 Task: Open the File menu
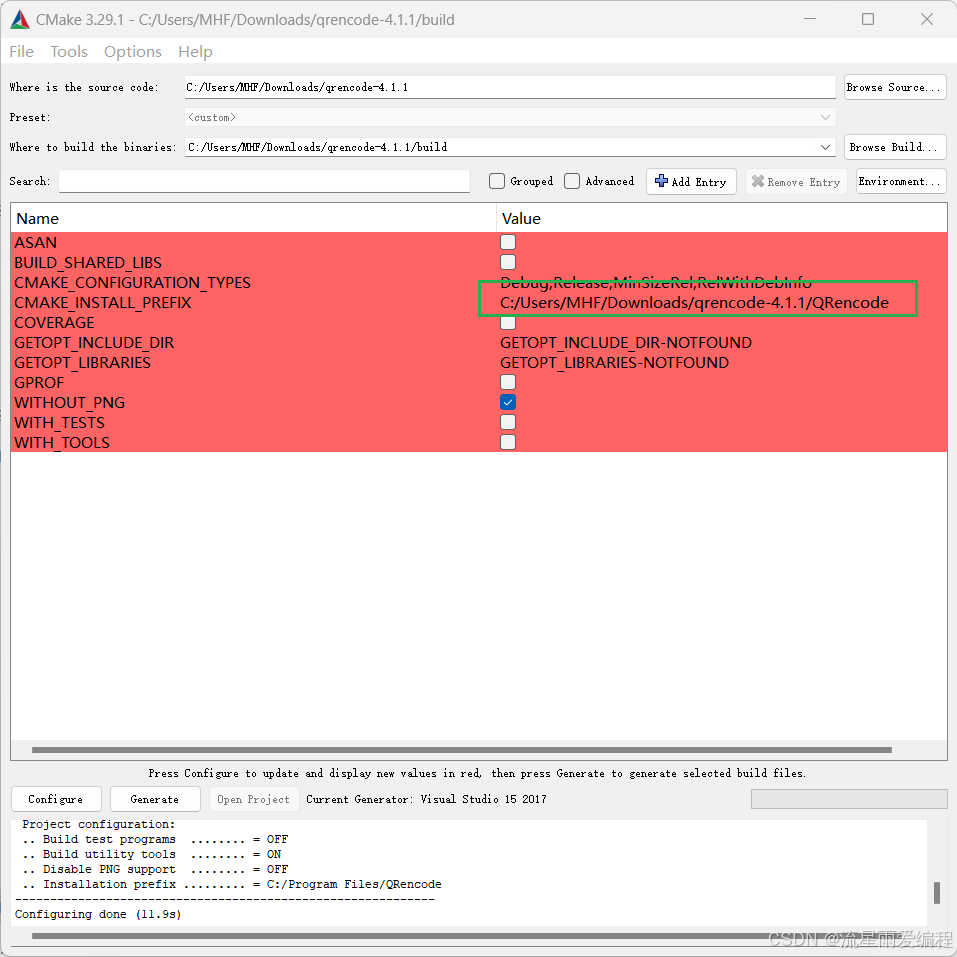21,52
